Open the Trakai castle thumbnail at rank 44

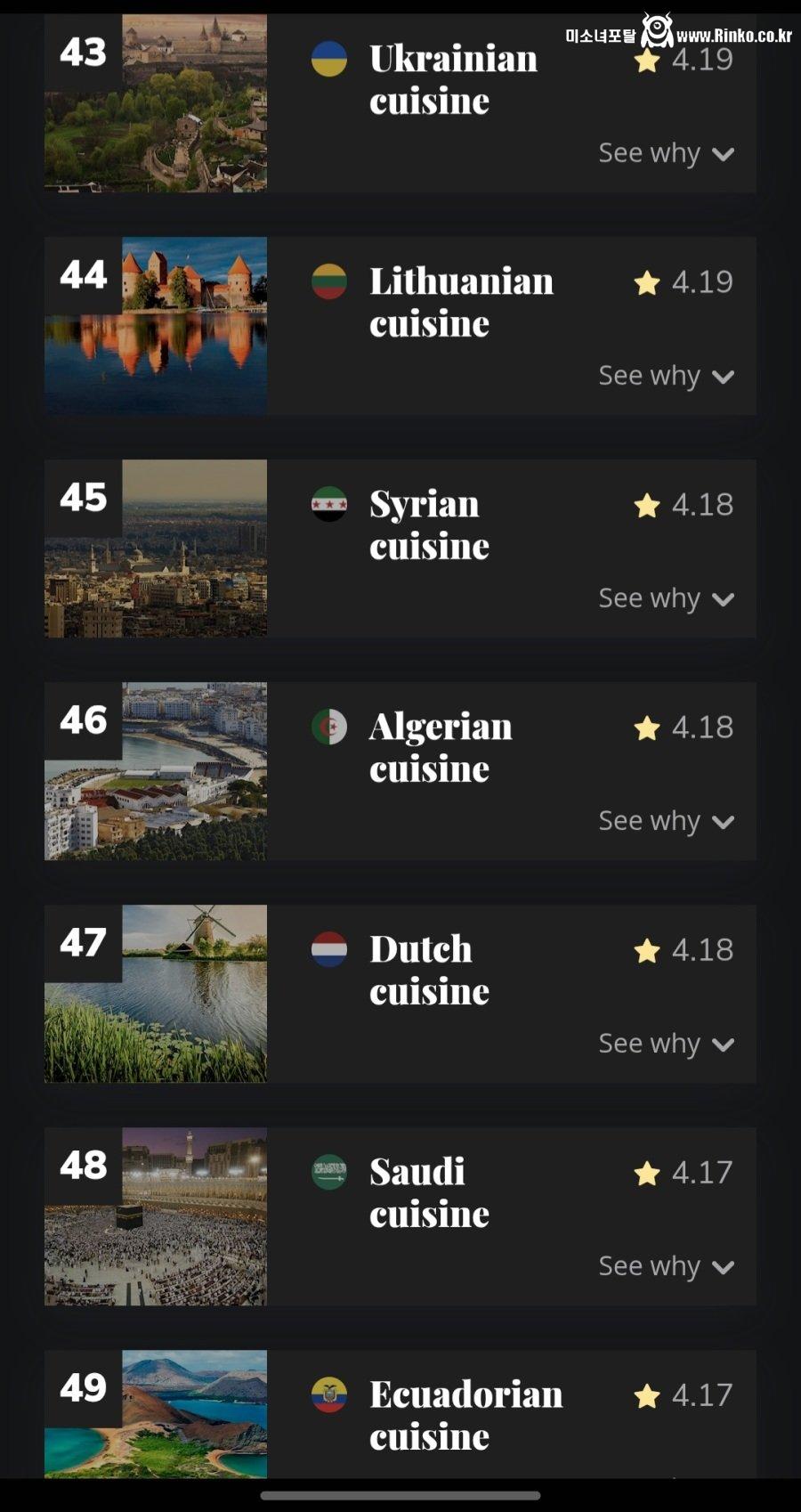pos(157,326)
